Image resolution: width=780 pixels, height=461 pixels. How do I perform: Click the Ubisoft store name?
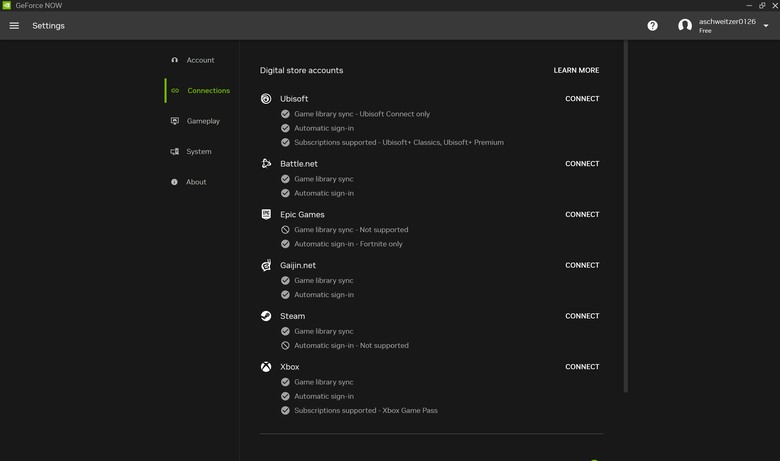tap(294, 98)
